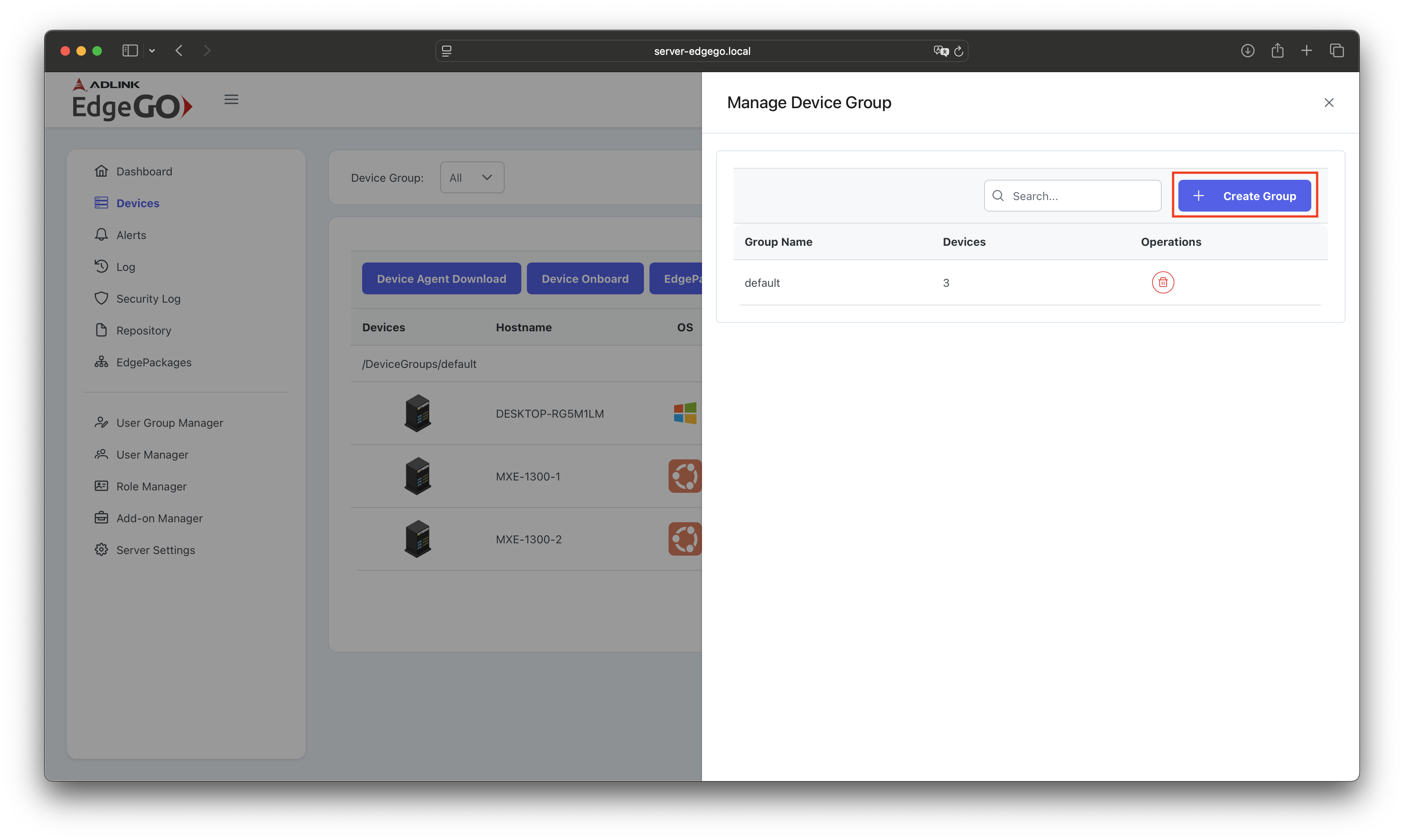Click the Ubuntu icon for MXE-1300-1
This screenshot has height=840, width=1404.
click(685, 476)
